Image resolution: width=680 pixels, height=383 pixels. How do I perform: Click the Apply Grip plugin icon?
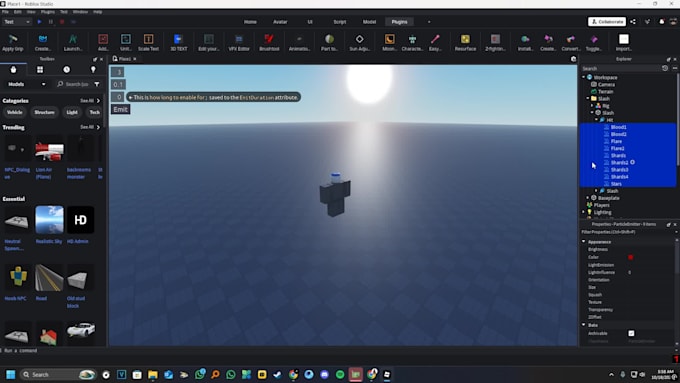coord(13,39)
